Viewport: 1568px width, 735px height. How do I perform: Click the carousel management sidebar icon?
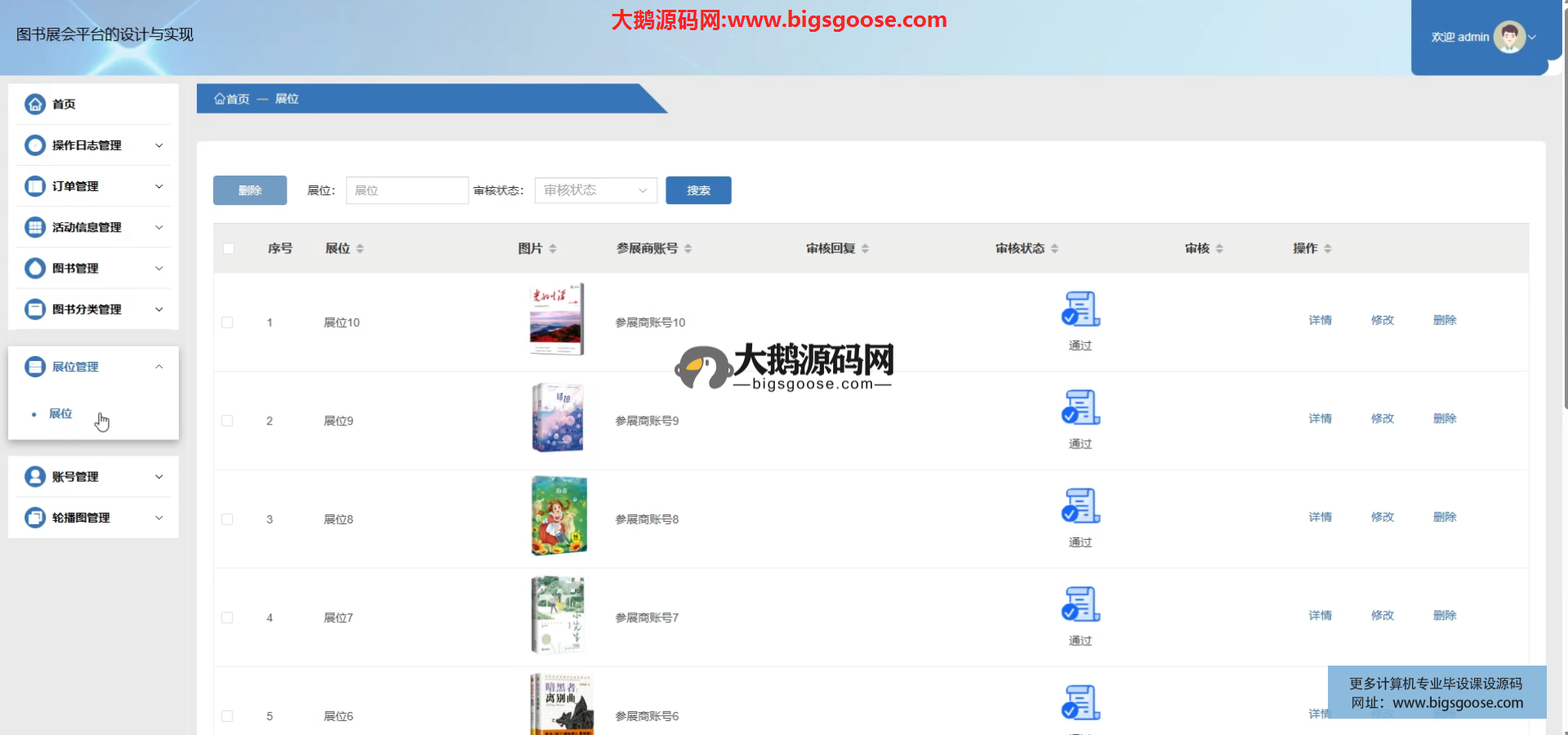pos(35,518)
